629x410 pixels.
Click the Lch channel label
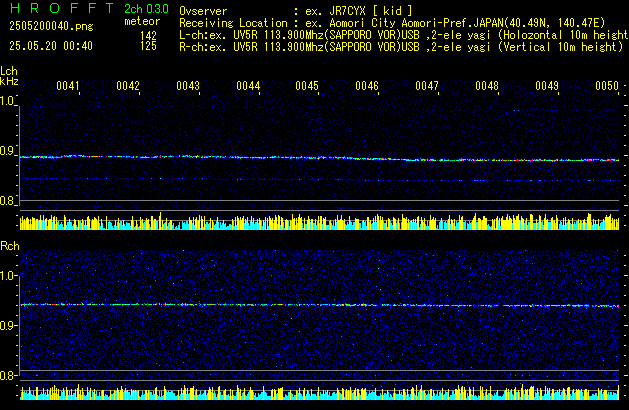9,71
